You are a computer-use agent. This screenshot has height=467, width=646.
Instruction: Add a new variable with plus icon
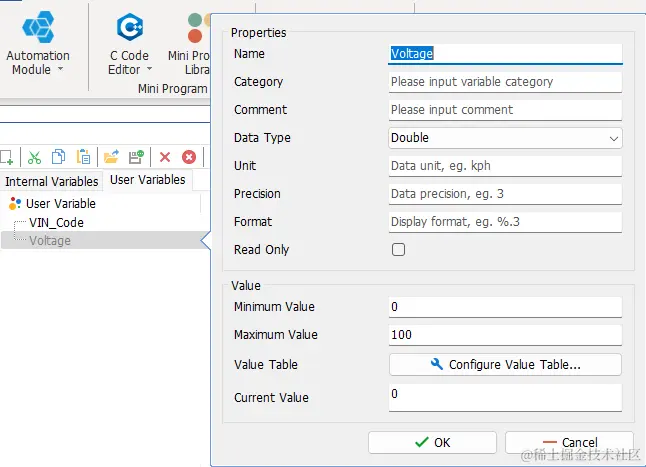tap(7, 157)
